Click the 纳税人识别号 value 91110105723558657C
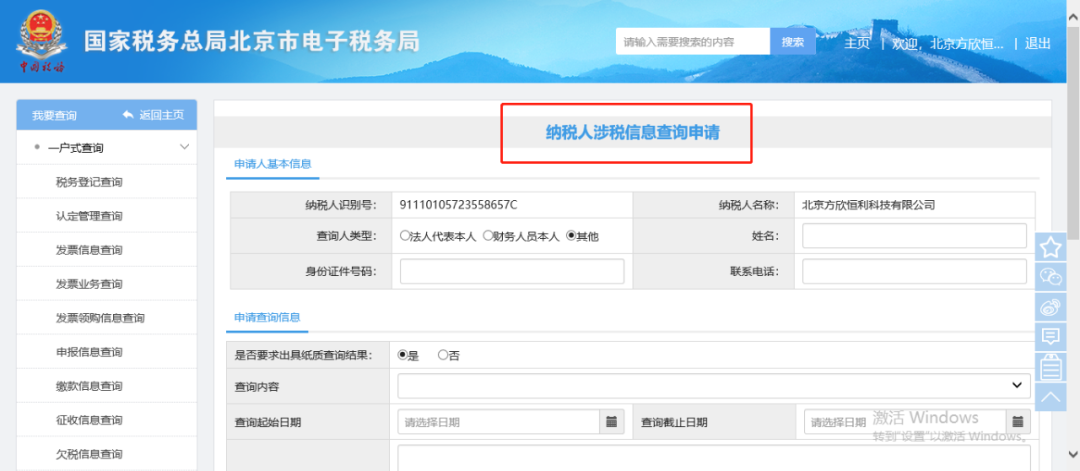1080x471 pixels. [x=458, y=205]
